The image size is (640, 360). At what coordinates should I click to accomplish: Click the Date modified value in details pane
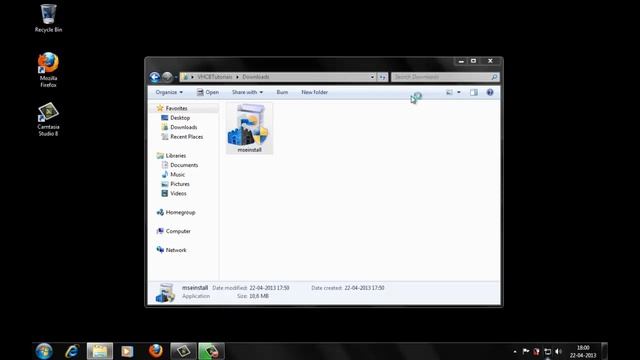click(269, 288)
